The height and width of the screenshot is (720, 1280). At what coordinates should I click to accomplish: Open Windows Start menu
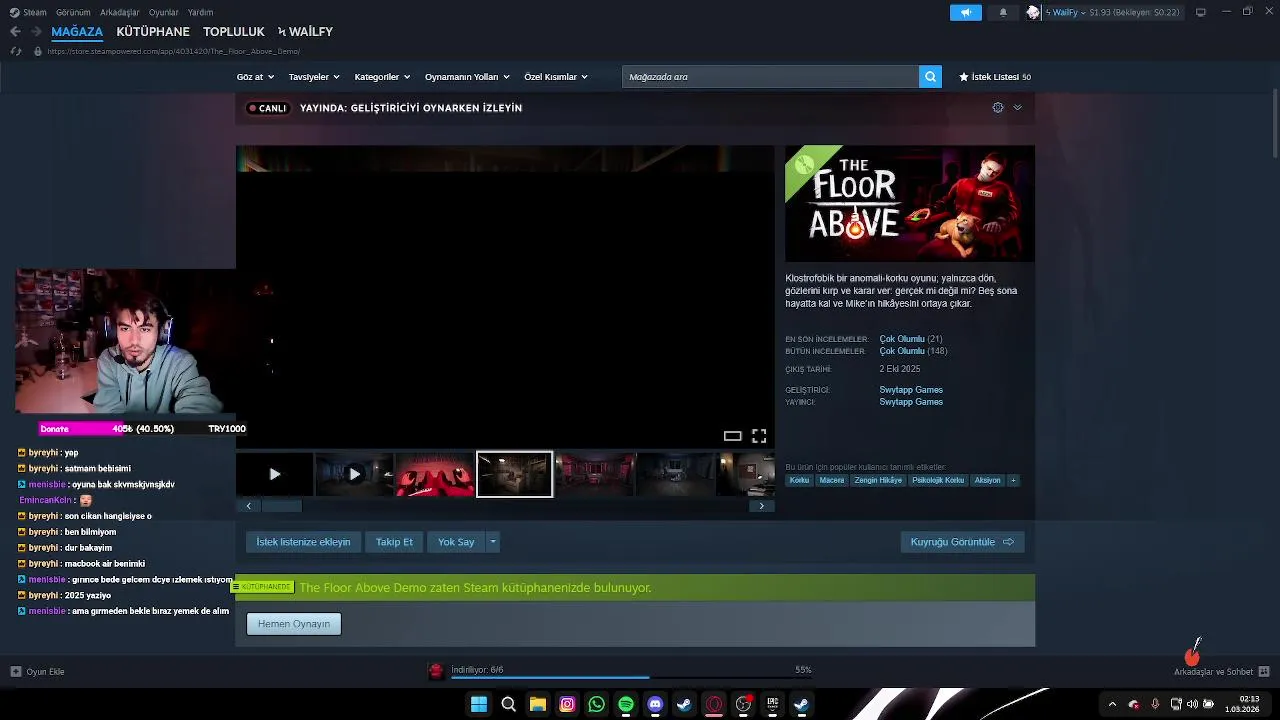[479, 704]
